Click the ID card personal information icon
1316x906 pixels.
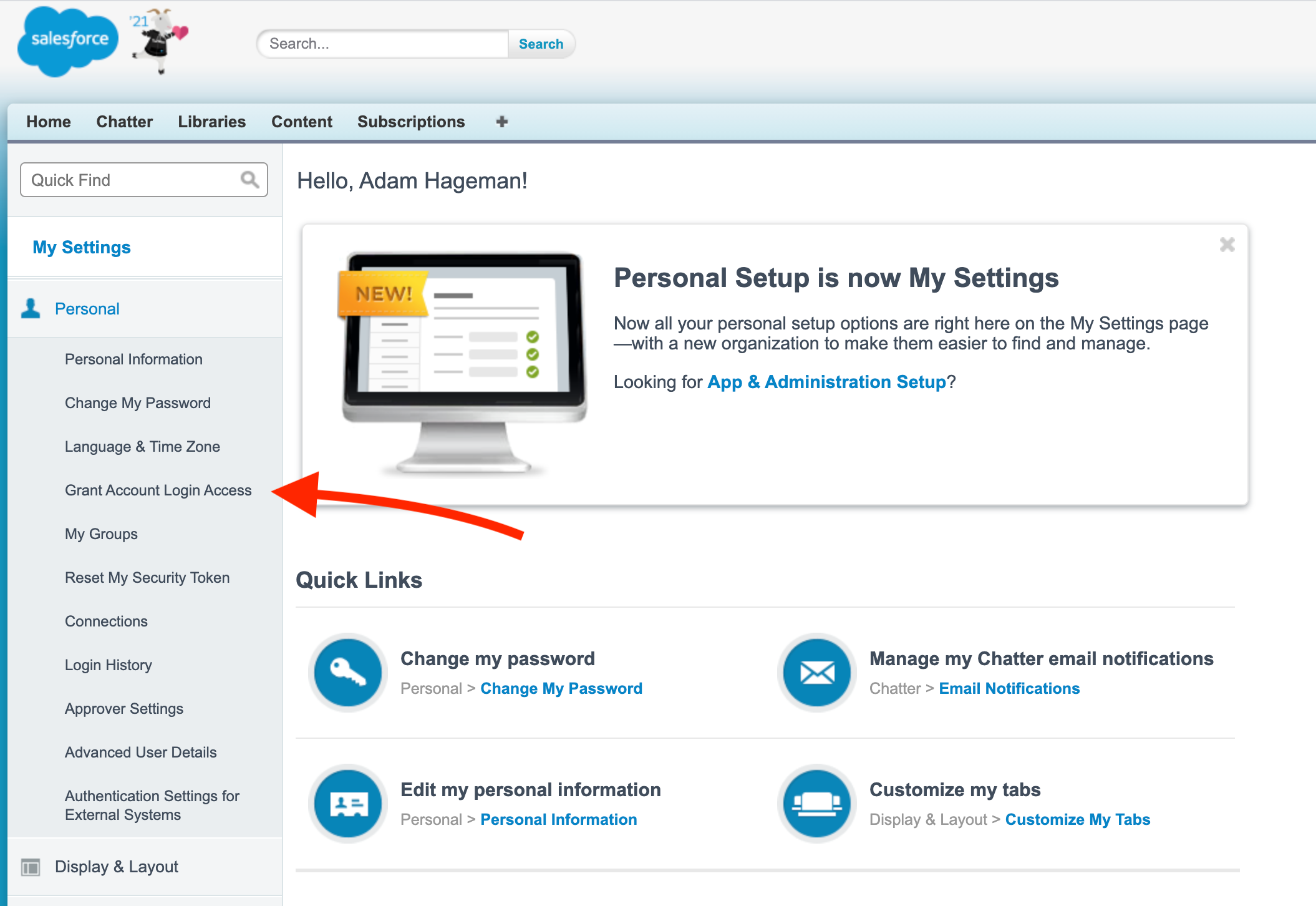point(348,804)
